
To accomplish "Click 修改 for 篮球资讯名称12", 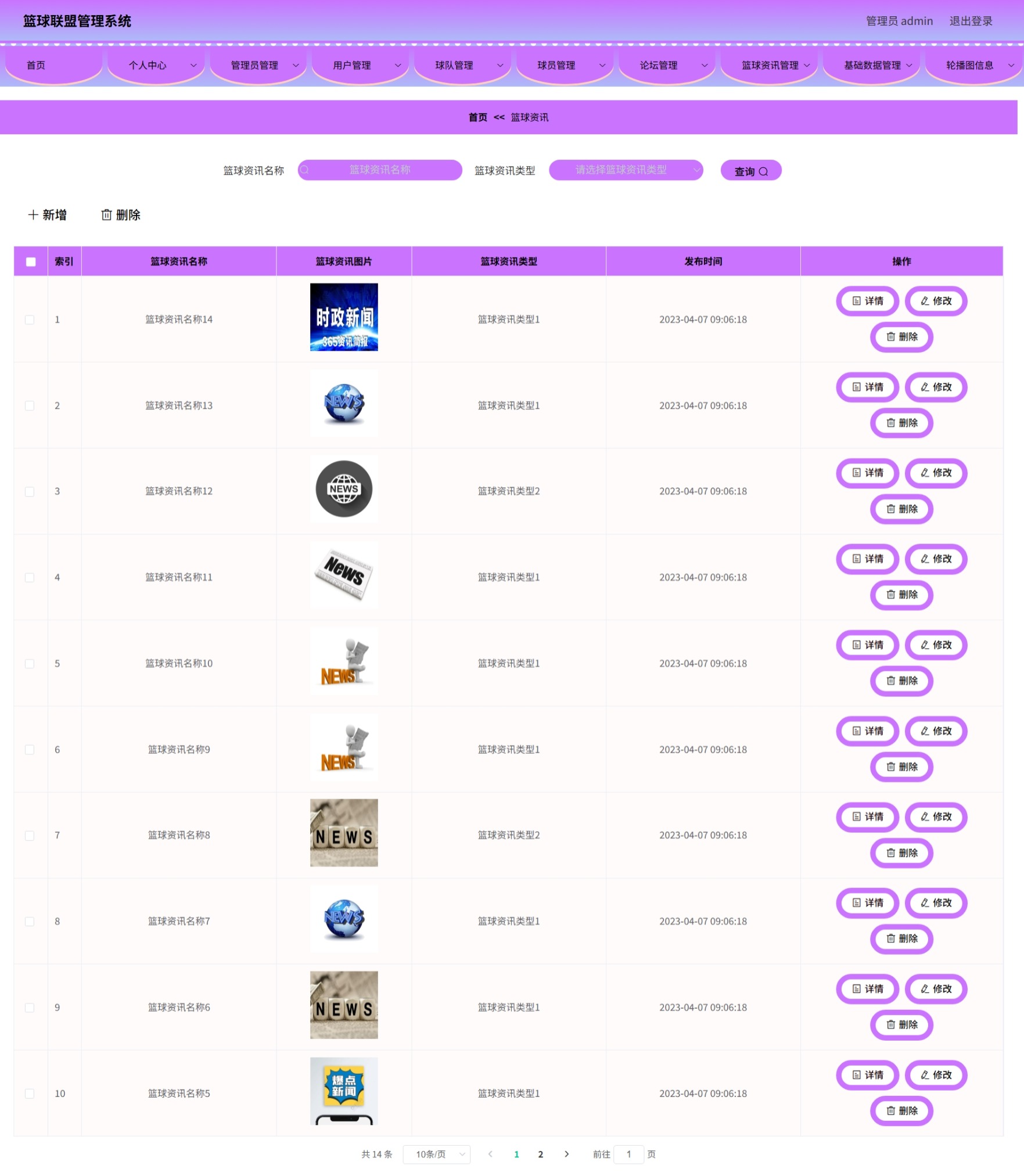I will coord(936,473).
